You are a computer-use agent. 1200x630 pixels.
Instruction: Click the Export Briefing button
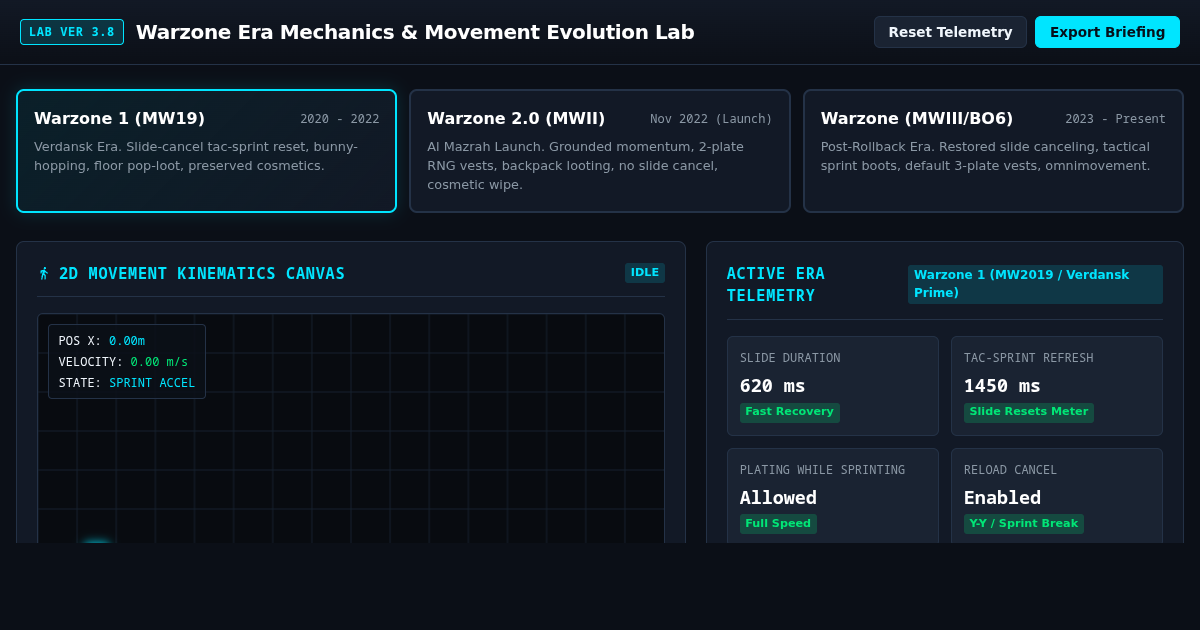click(1107, 32)
